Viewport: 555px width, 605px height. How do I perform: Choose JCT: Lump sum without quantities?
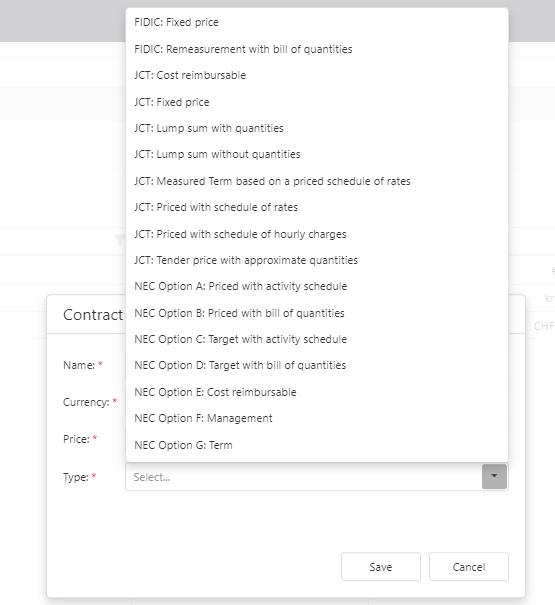pyautogui.click(x=317, y=154)
